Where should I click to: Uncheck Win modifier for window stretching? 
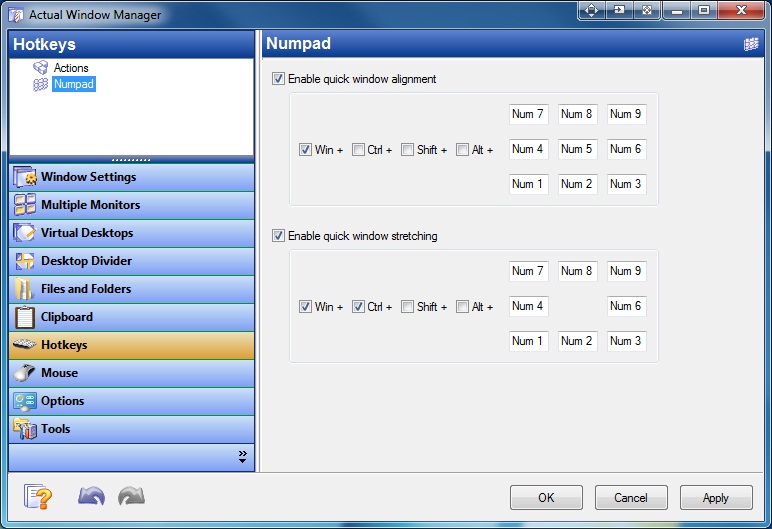point(305,307)
